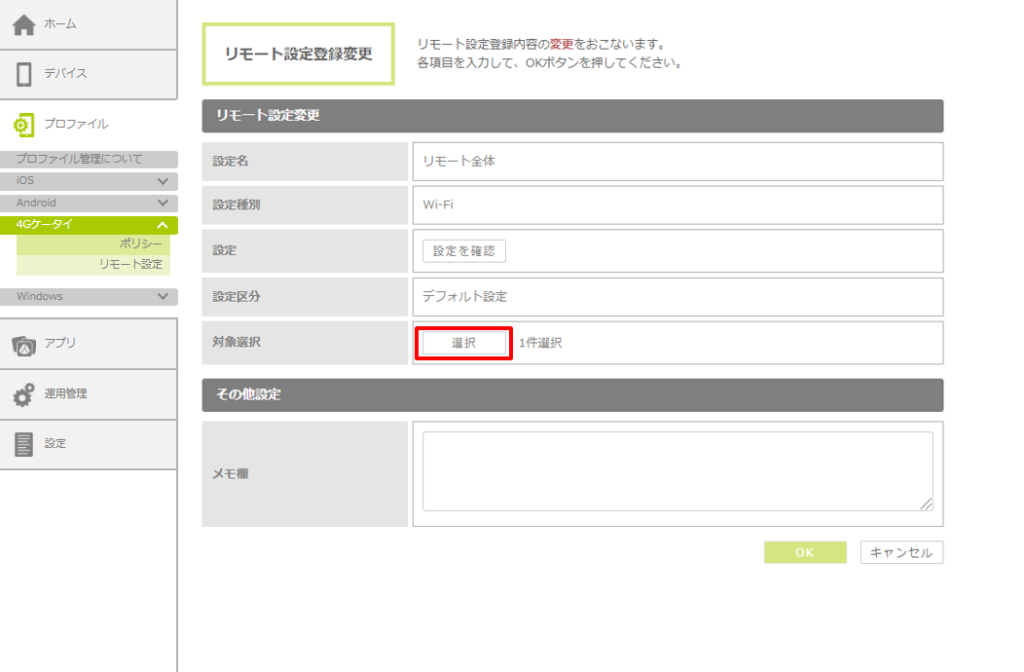
Task: Expand the Windows section
Action: pyautogui.click(x=162, y=296)
